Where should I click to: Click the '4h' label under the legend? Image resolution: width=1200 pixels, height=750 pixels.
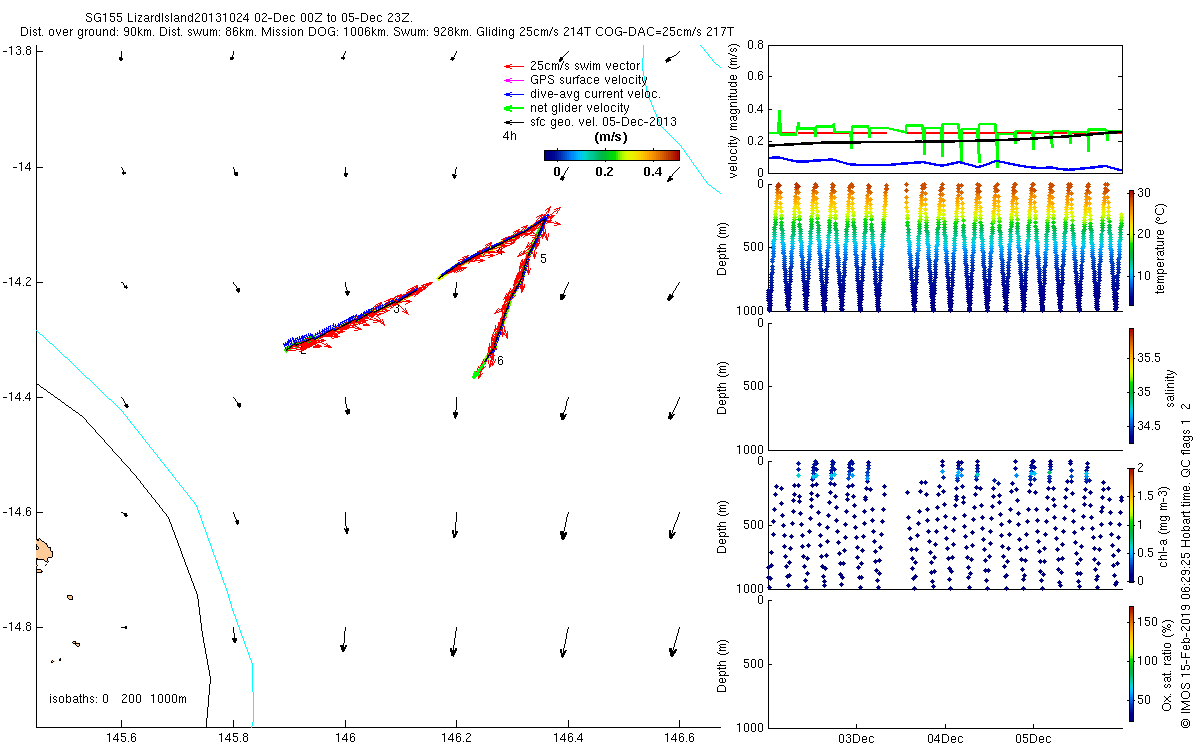click(509, 136)
